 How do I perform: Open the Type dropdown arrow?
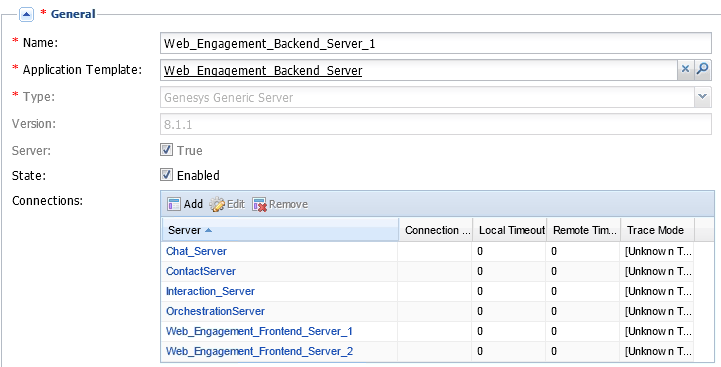point(702,97)
